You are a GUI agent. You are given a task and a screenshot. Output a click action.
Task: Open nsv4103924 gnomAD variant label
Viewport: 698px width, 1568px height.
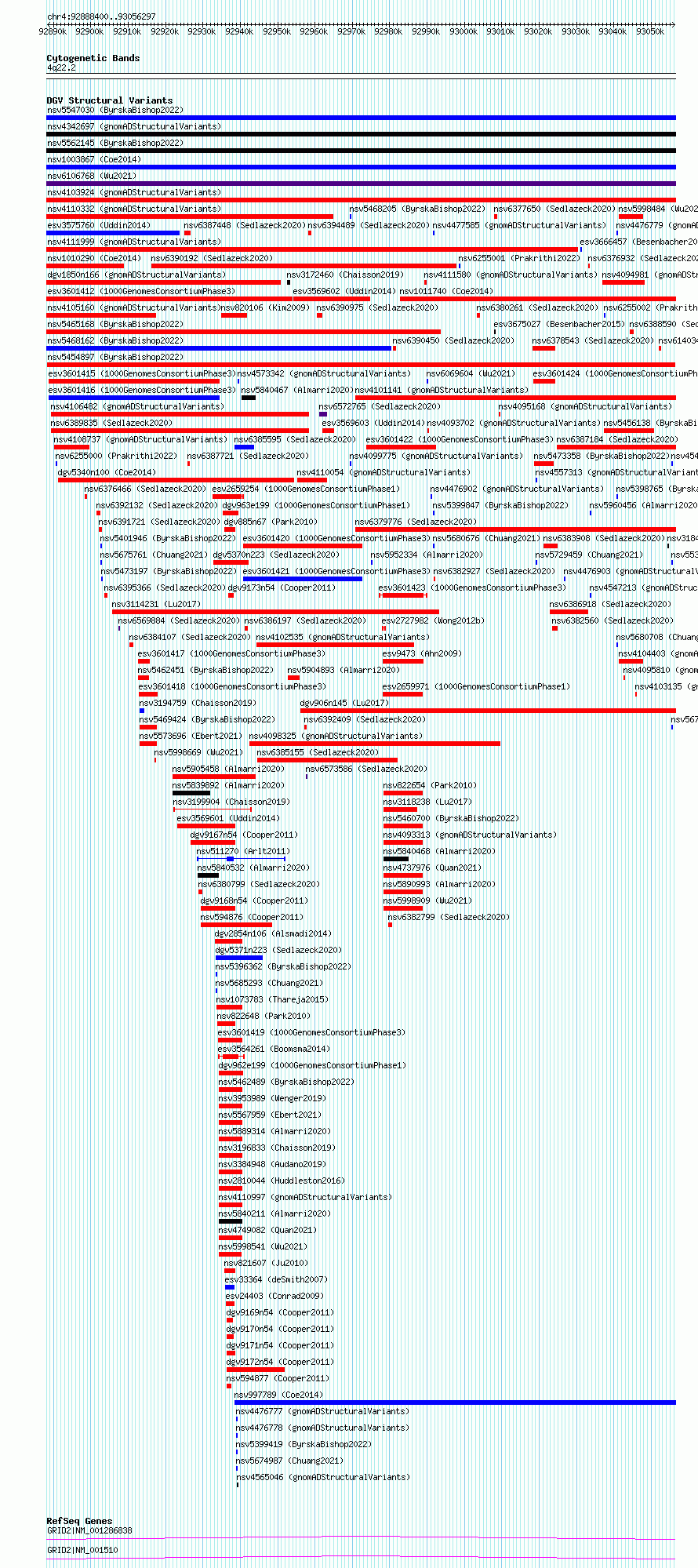click(x=133, y=192)
